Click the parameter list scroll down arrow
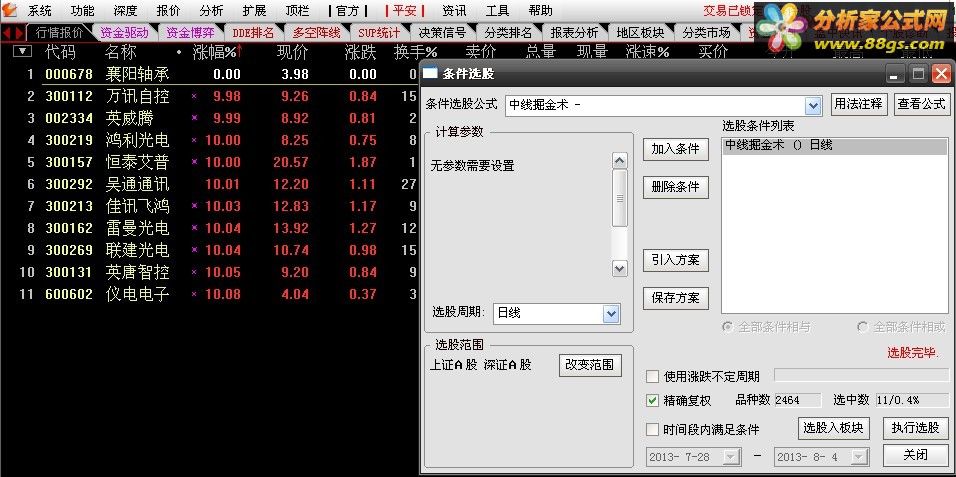This screenshot has width=956, height=477. coord(619,268)
